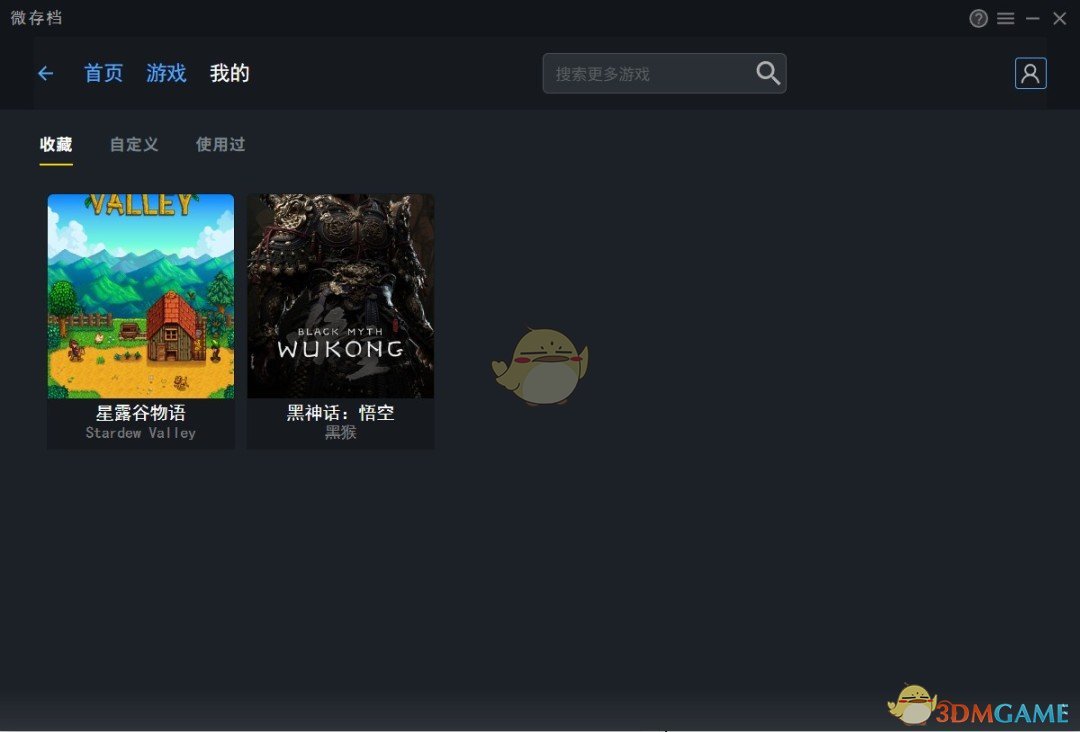Screen dimensions: 1080x732
Task: Select the 我的 navigation item
Action: 229,73
